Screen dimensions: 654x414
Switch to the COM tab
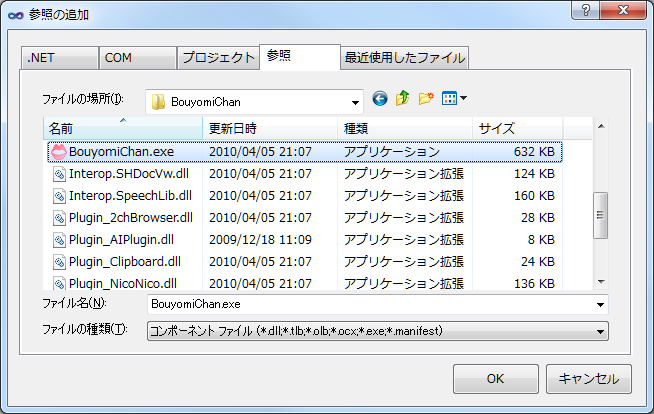click(137, 58)
